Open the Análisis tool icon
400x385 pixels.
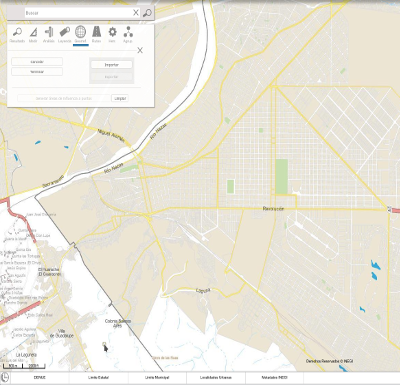coord(49,34)
